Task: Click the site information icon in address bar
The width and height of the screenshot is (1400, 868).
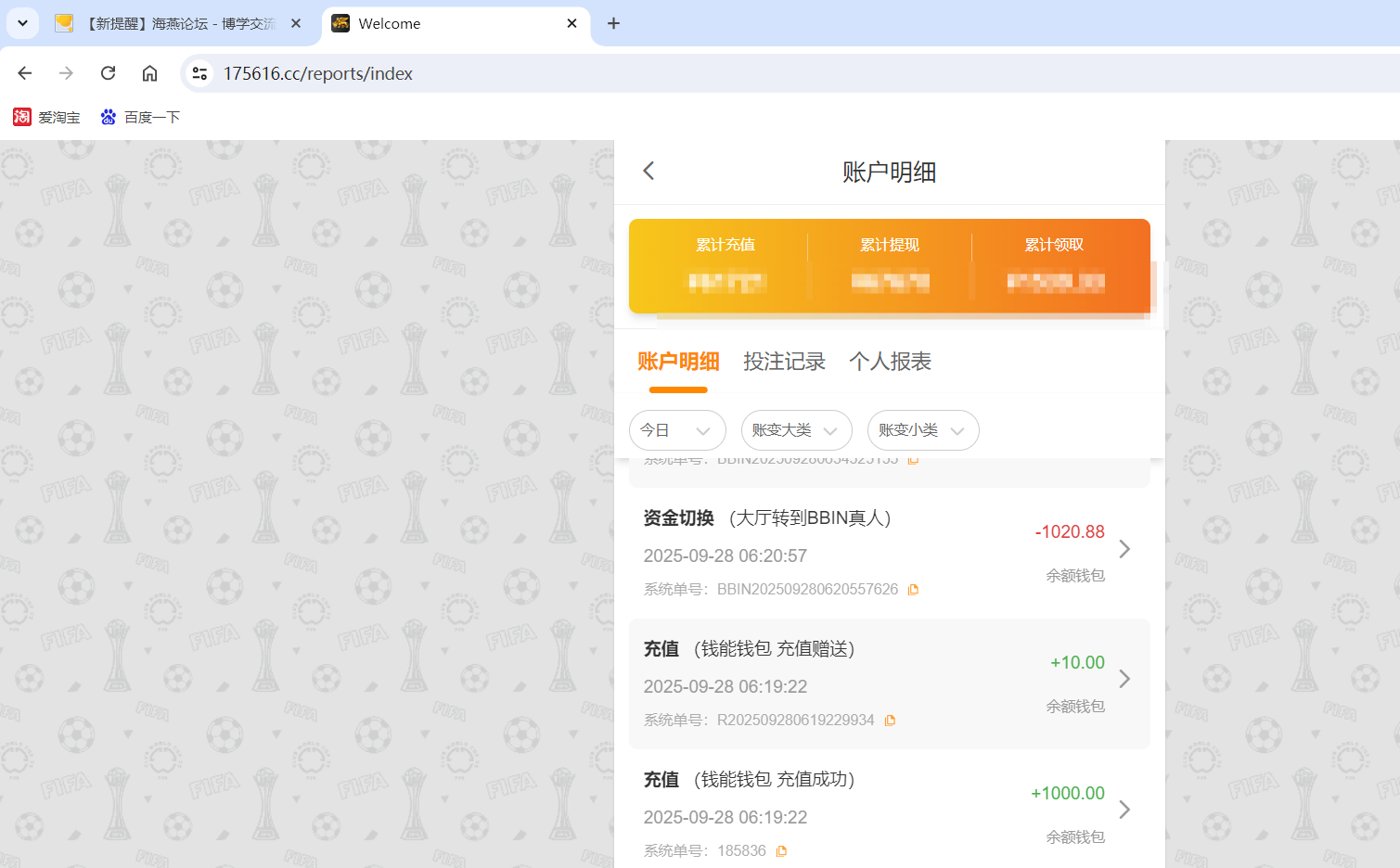Action: [x=199, y=72]
